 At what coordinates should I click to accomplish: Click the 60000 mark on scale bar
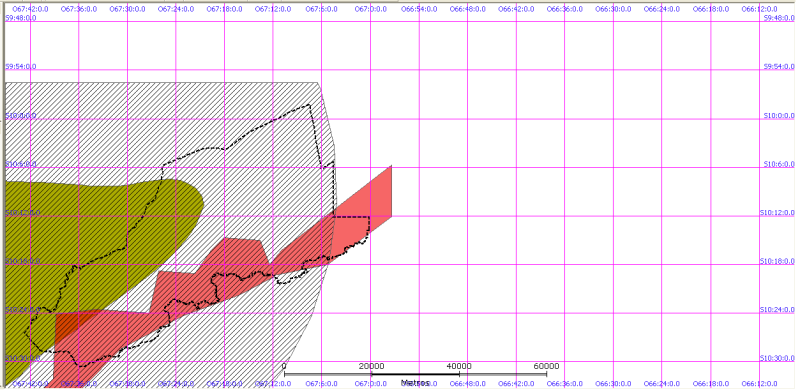click(547, 367)
